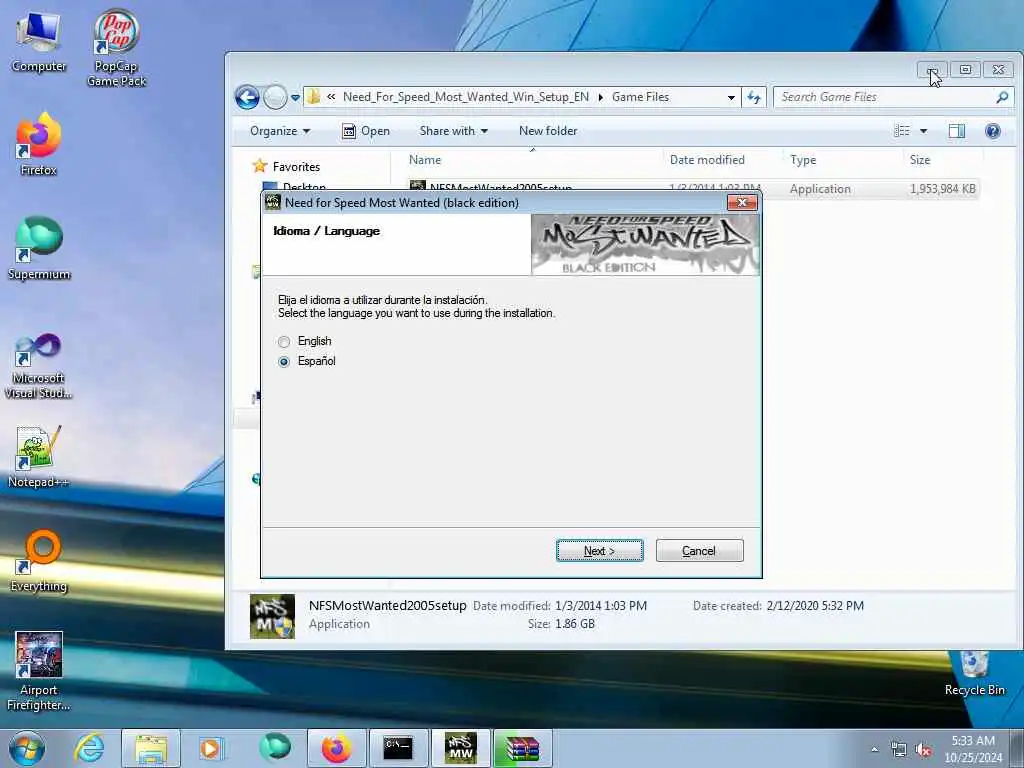
Task: Open Windows Media Player from taskbar
Action: [210, 748]
